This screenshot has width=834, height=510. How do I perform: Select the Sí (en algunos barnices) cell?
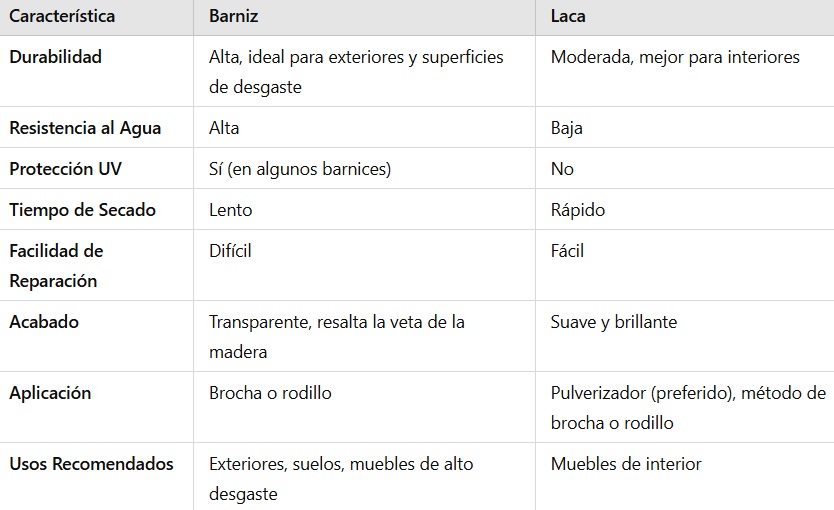tap(300, 169)
